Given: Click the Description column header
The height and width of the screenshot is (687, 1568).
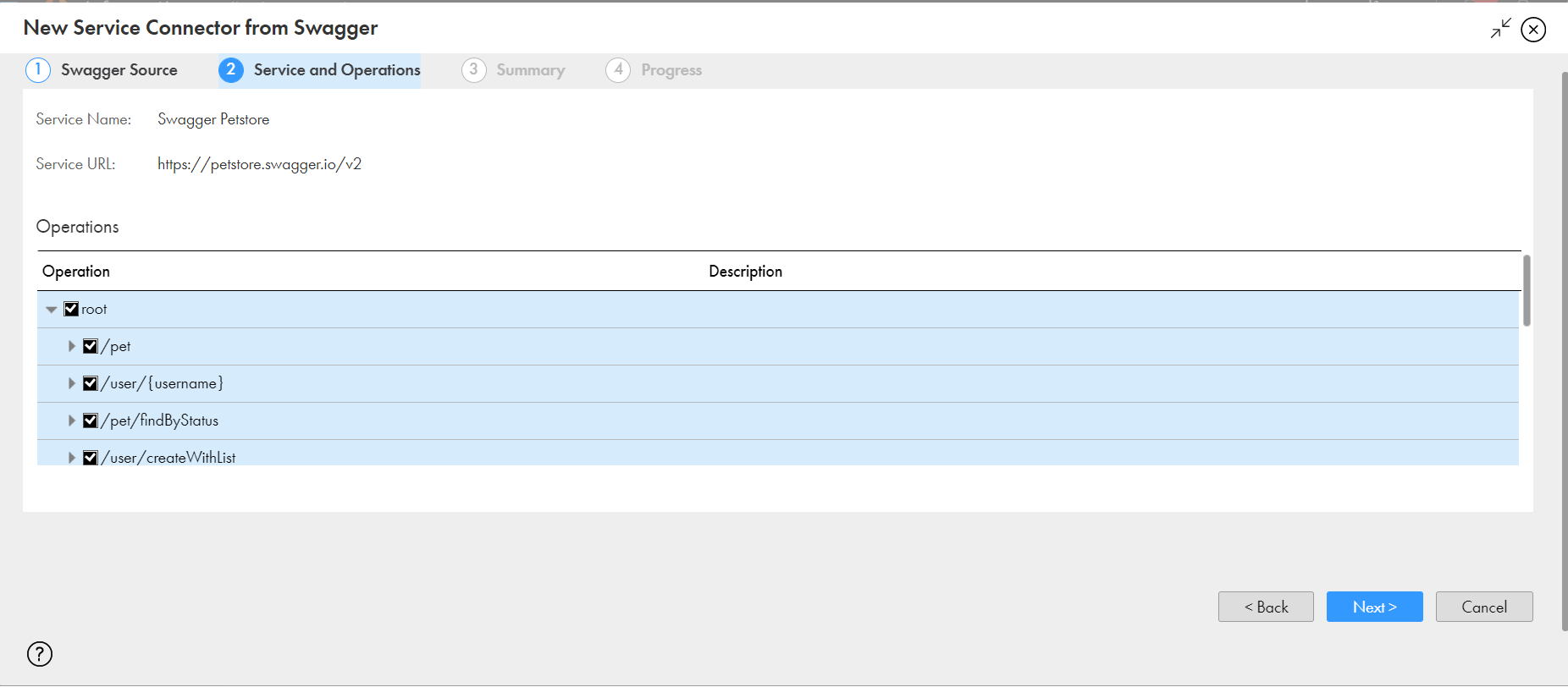Looking at the screenshot, I should tap(746, 272).
